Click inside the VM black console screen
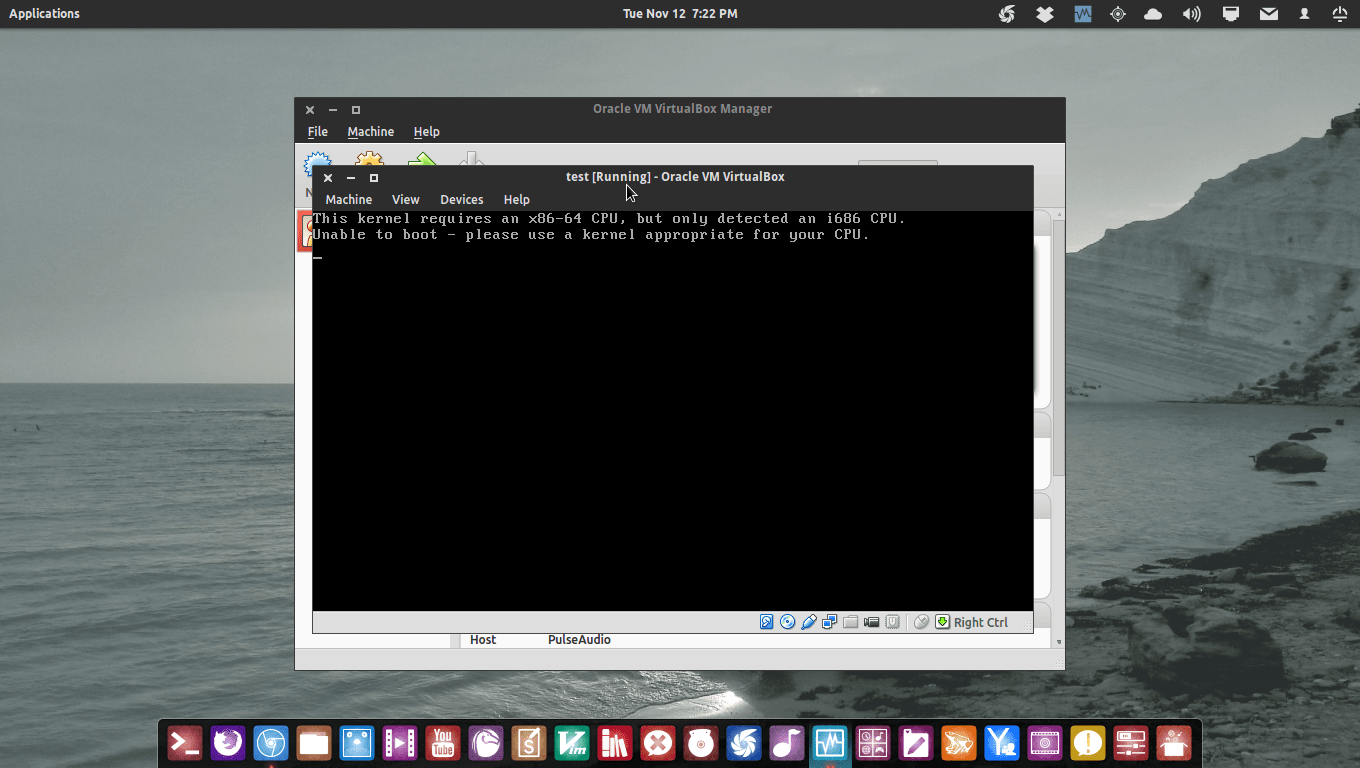Image resolution: width=1360 pixels, height=768 pixels. (x=672, y=410)
